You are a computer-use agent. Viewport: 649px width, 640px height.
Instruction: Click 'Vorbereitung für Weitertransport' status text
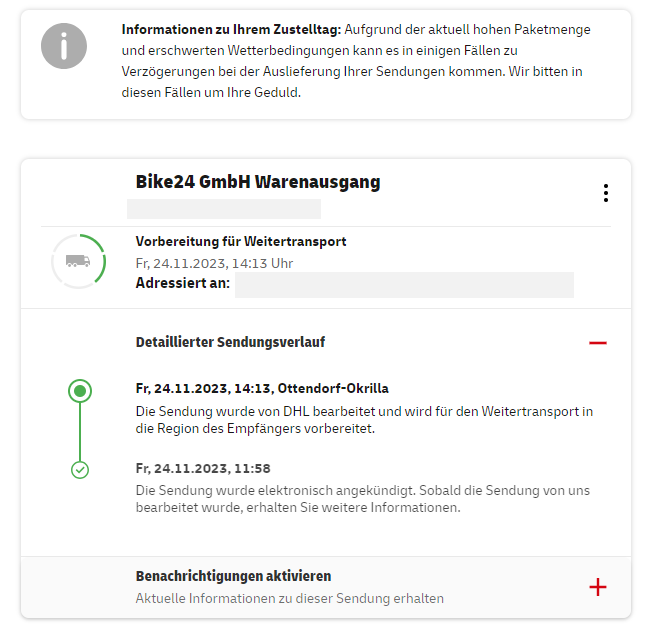coord(241,242)
